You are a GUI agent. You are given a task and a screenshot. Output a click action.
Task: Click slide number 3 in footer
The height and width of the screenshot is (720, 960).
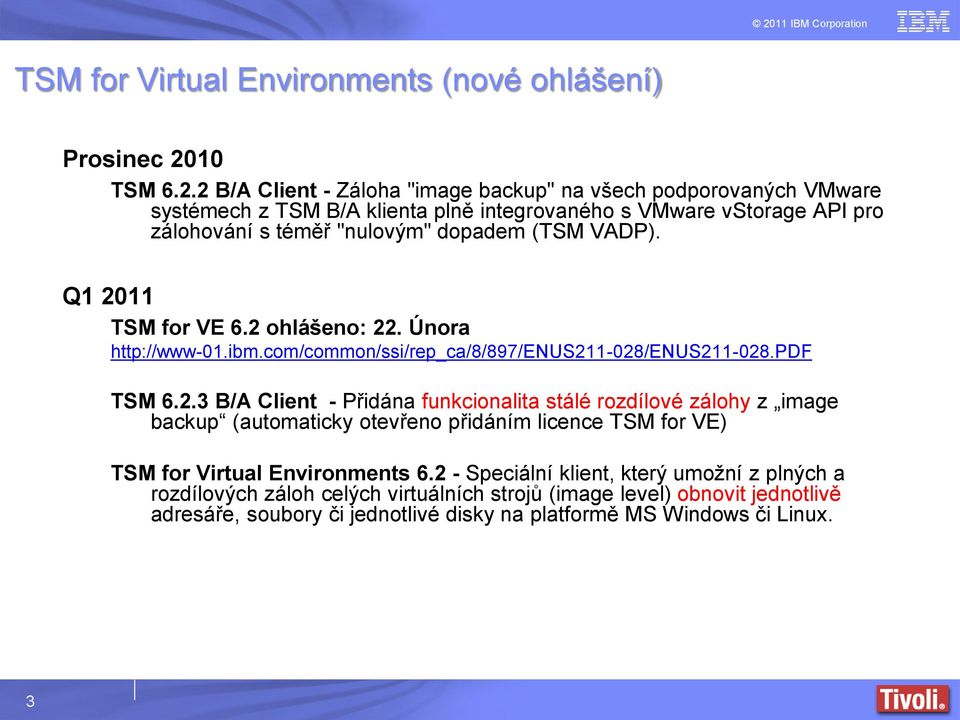coord(30,702)
